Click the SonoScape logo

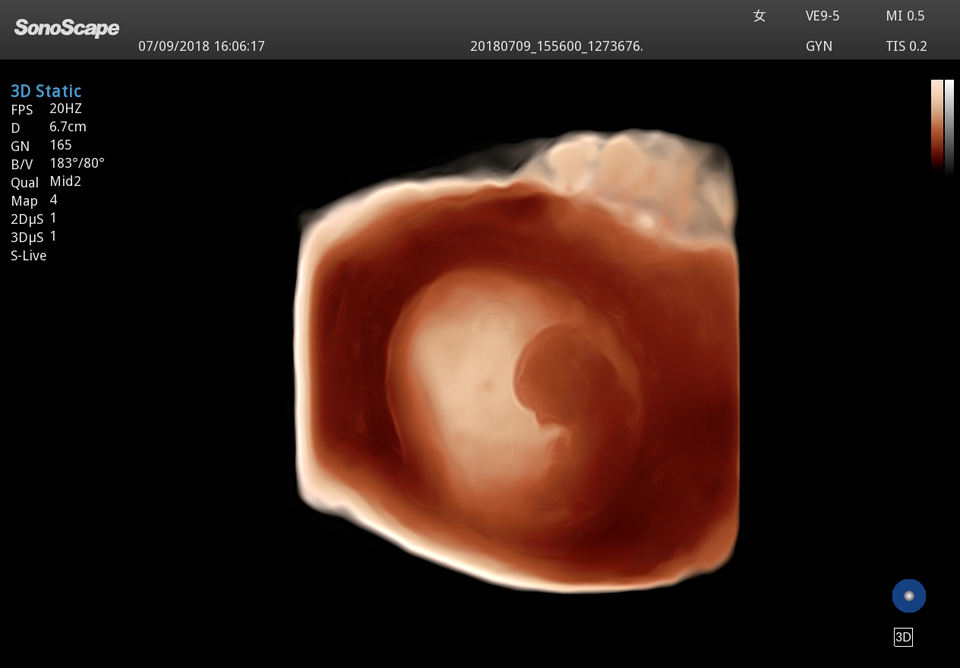click(x=66, y=28)
